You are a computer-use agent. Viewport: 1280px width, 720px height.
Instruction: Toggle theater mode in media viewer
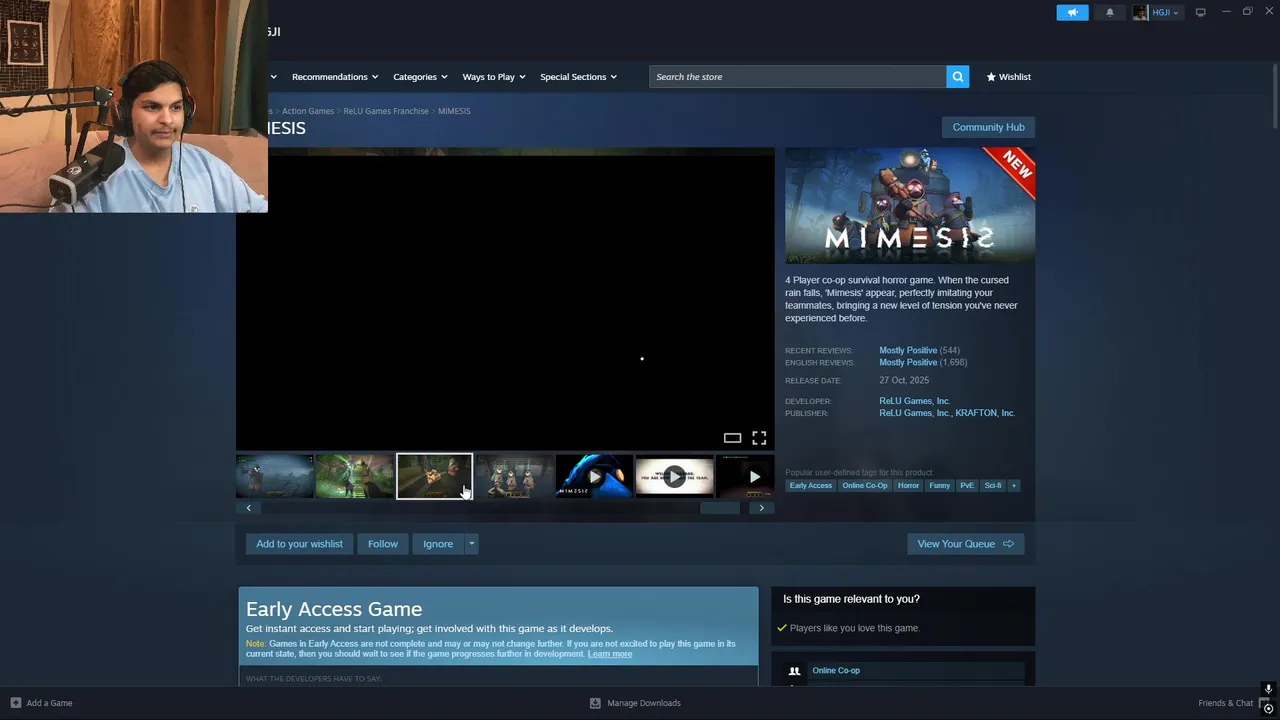click(732, 438)
